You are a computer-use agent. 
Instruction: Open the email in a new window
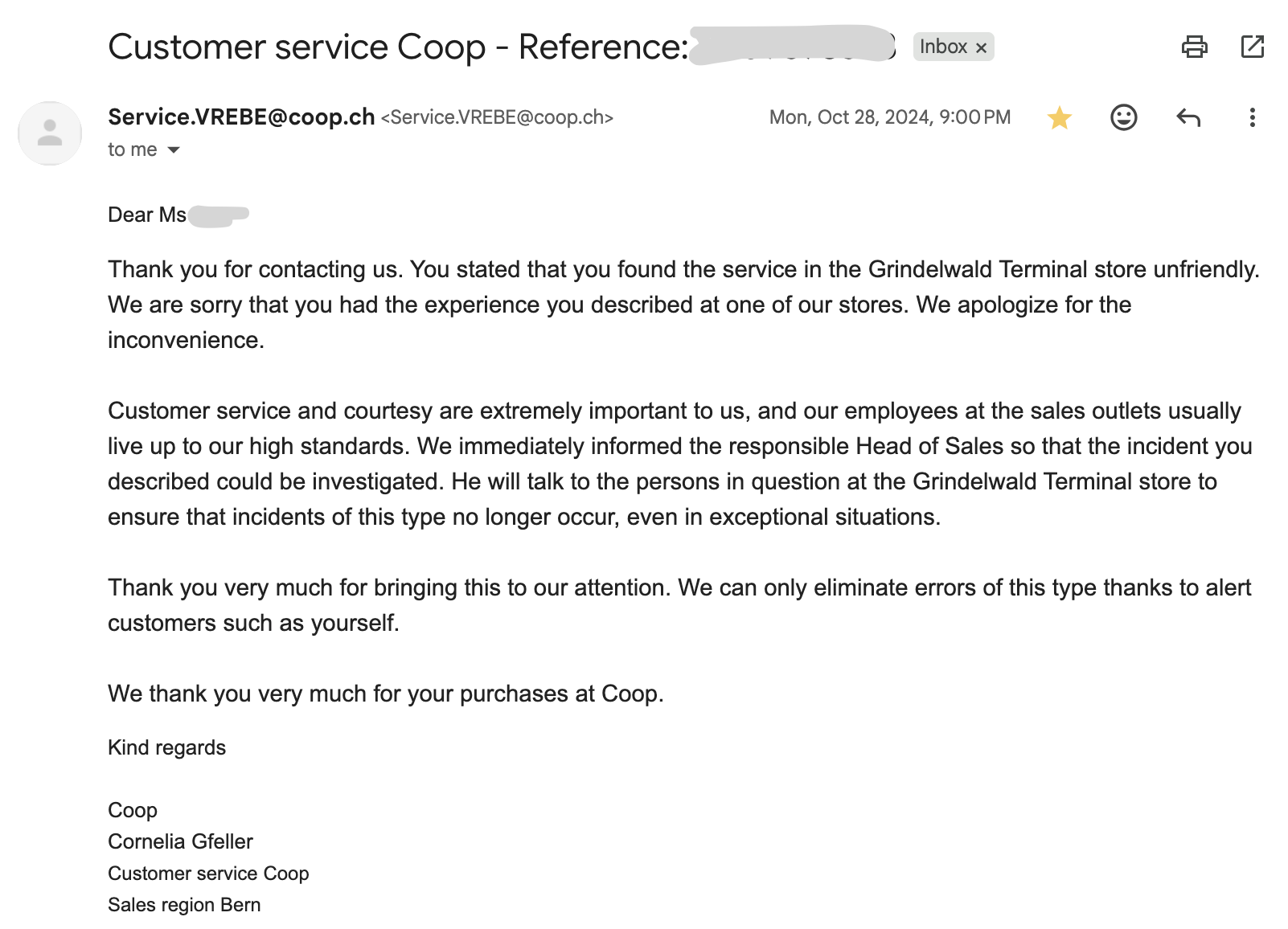click(1252, 47)
